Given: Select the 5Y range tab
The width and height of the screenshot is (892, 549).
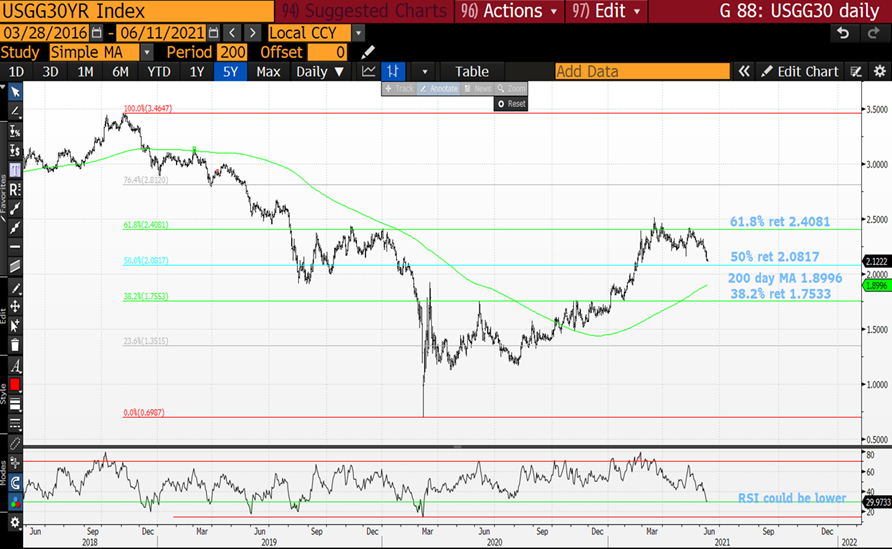Looking at the screenshot, I should pos(230,72).
